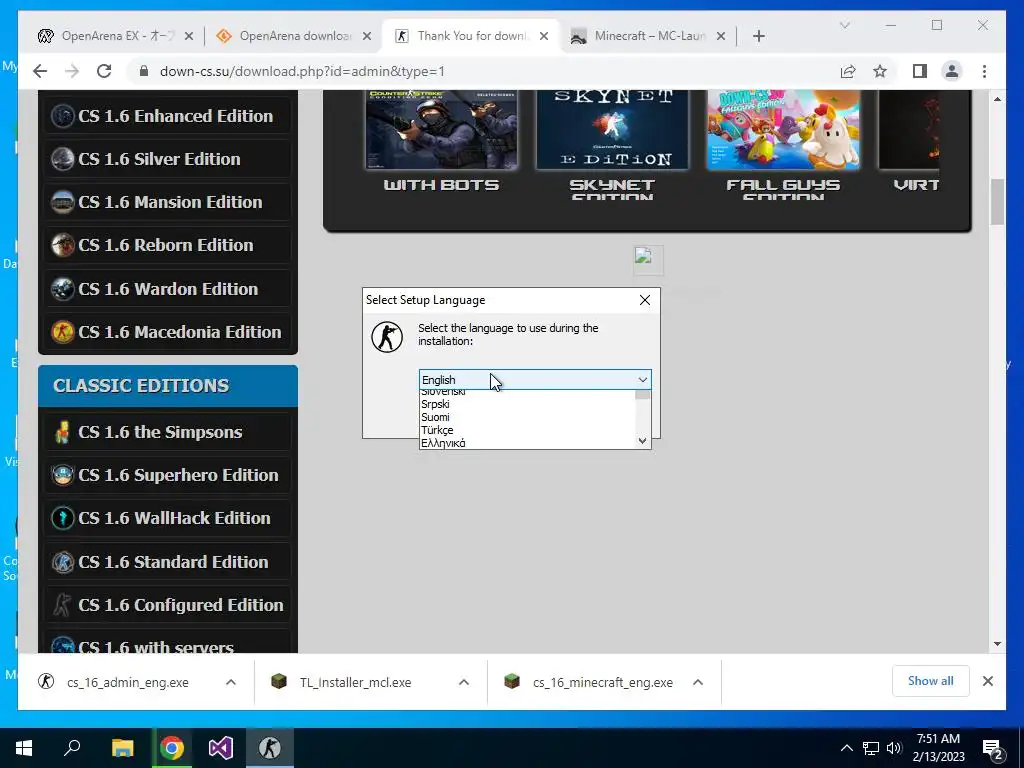Screen dimensions: 1024x768
Task: Click the Configured Edition icon
Action: click(x=63, y=605)
